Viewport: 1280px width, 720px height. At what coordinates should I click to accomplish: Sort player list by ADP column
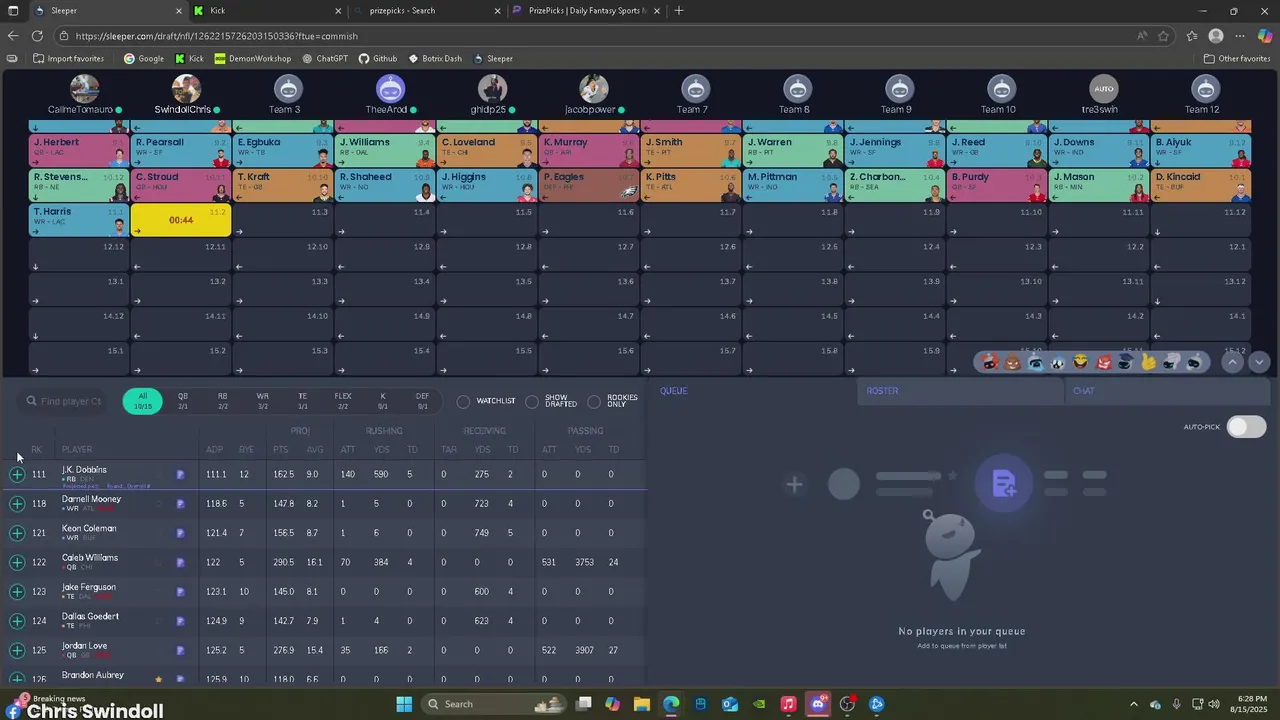point(214,450)
